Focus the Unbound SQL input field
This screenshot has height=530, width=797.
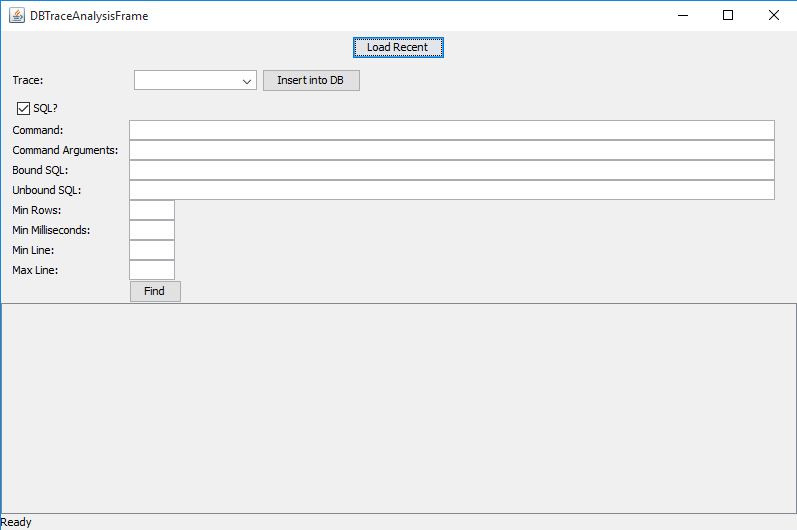point(452,190)
